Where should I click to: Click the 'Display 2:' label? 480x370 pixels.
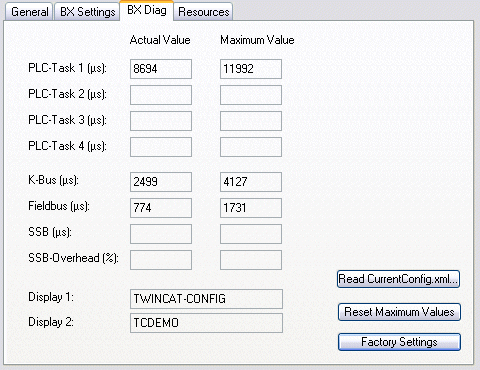(x=51, y=322)
